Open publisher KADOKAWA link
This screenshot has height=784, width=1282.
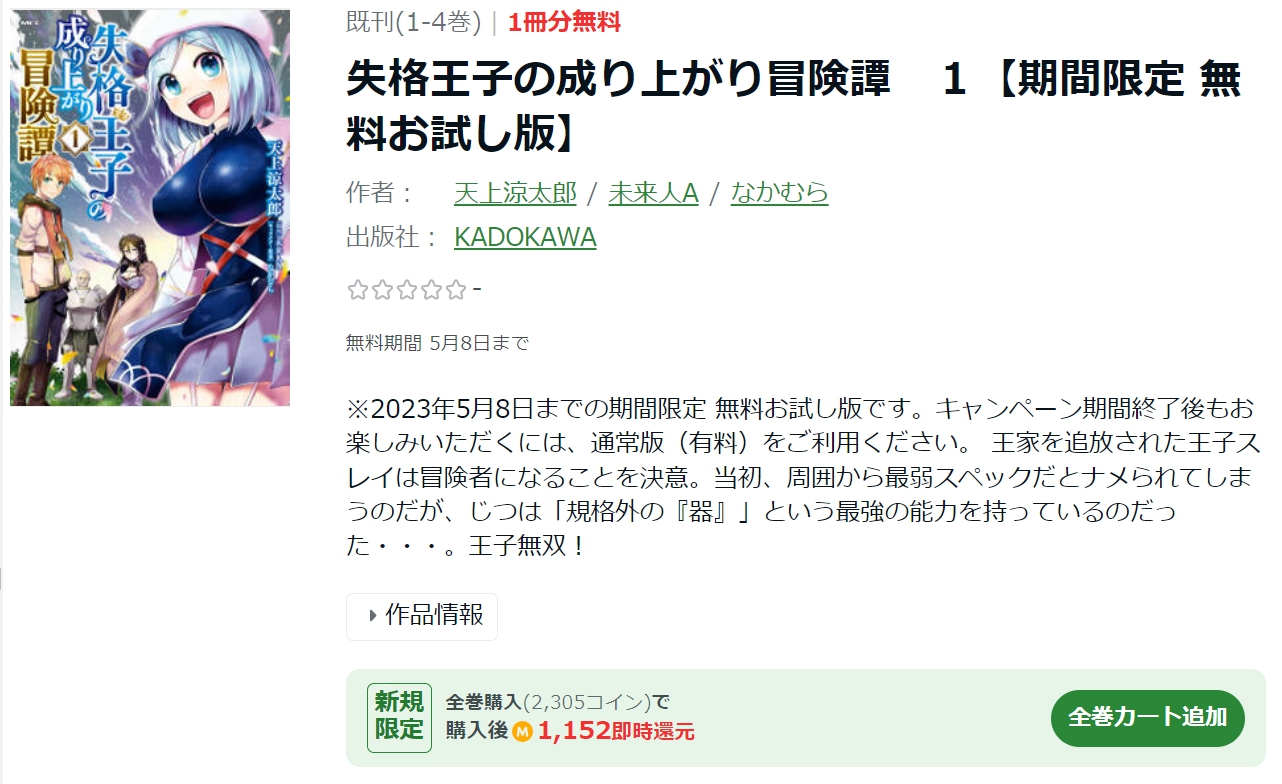pyautogui.click(x=525, y=237)
